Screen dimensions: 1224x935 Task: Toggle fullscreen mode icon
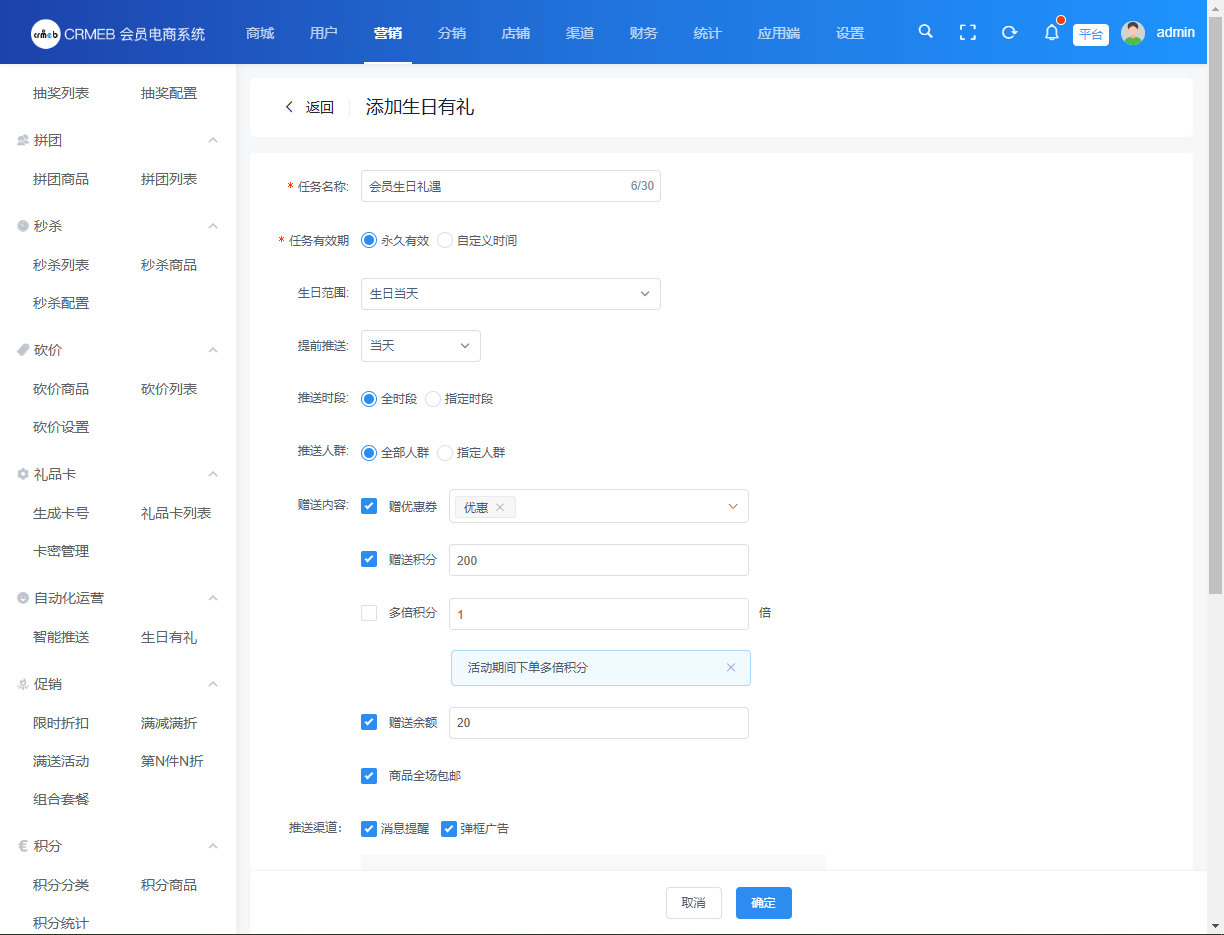click(967, 32)
